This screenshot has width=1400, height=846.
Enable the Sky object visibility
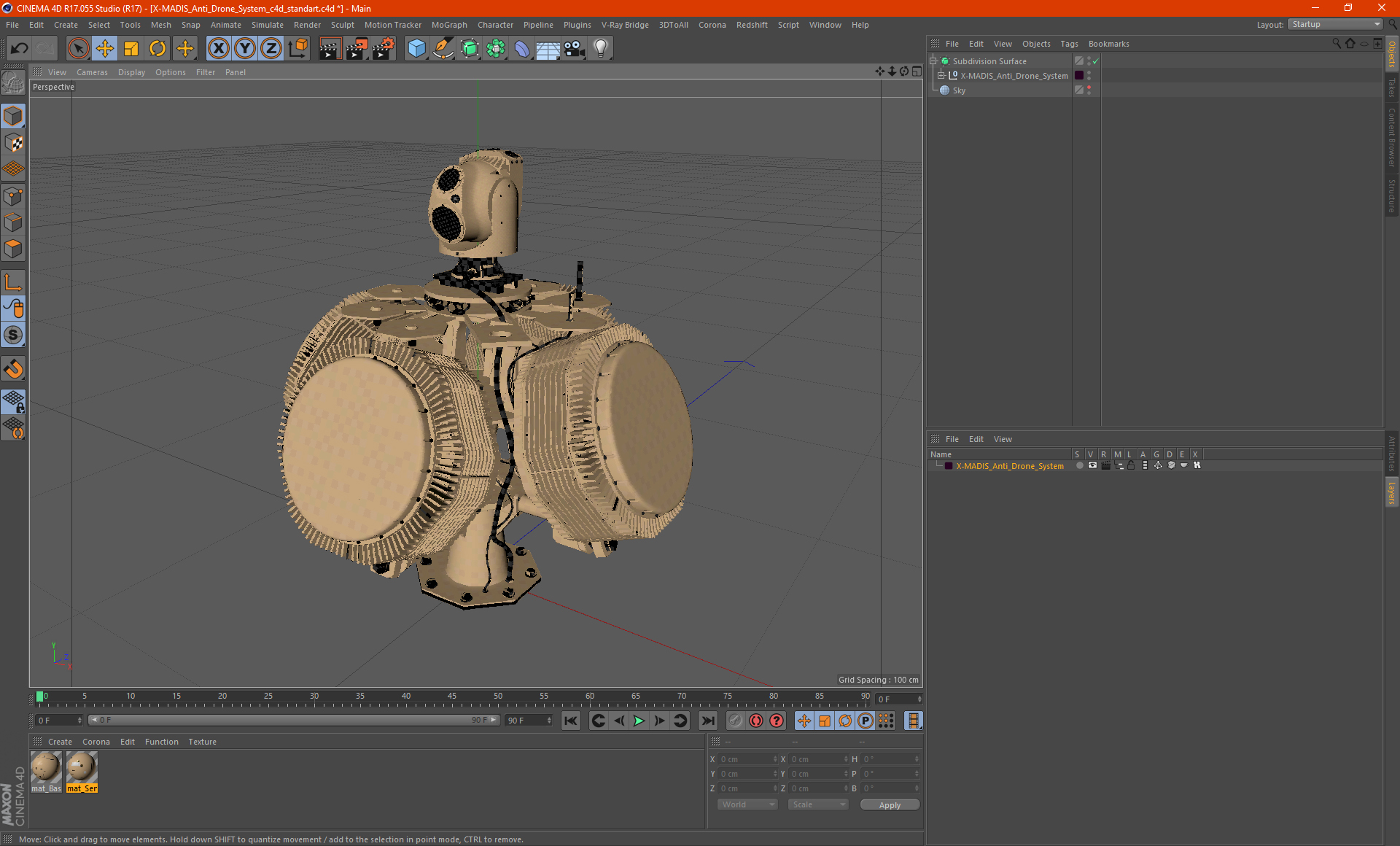pyautogui.click(x=1088, y=87)
